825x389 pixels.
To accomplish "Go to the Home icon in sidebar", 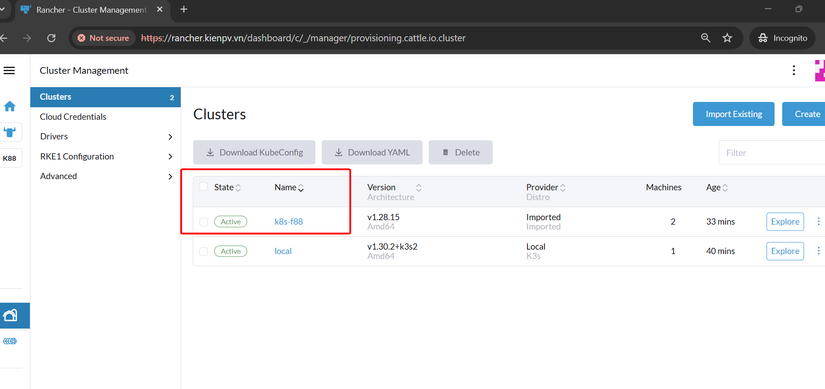I will [x=10, y=106].
